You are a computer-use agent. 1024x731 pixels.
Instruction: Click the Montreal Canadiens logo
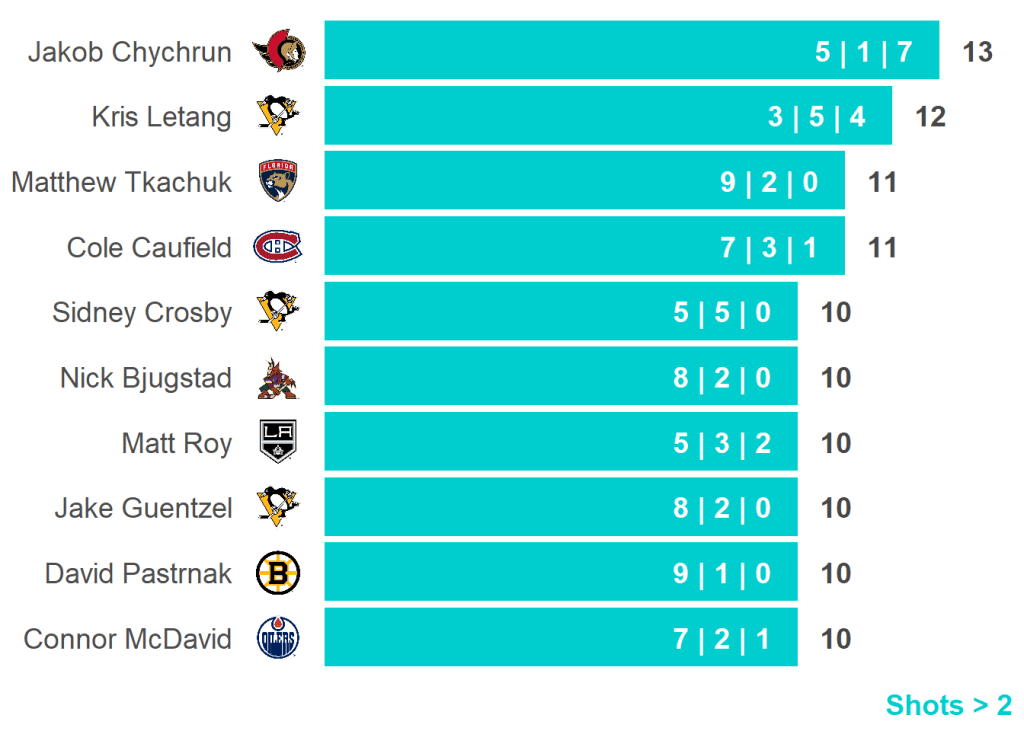[x=277, y=247]
